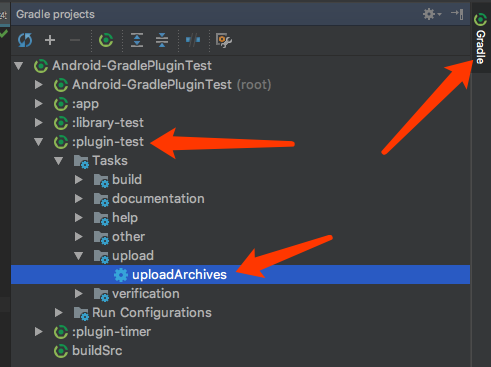The width and height of the screenshot is (491, 367).
Task: Click the build group label
Action: [x=127, y=180]
